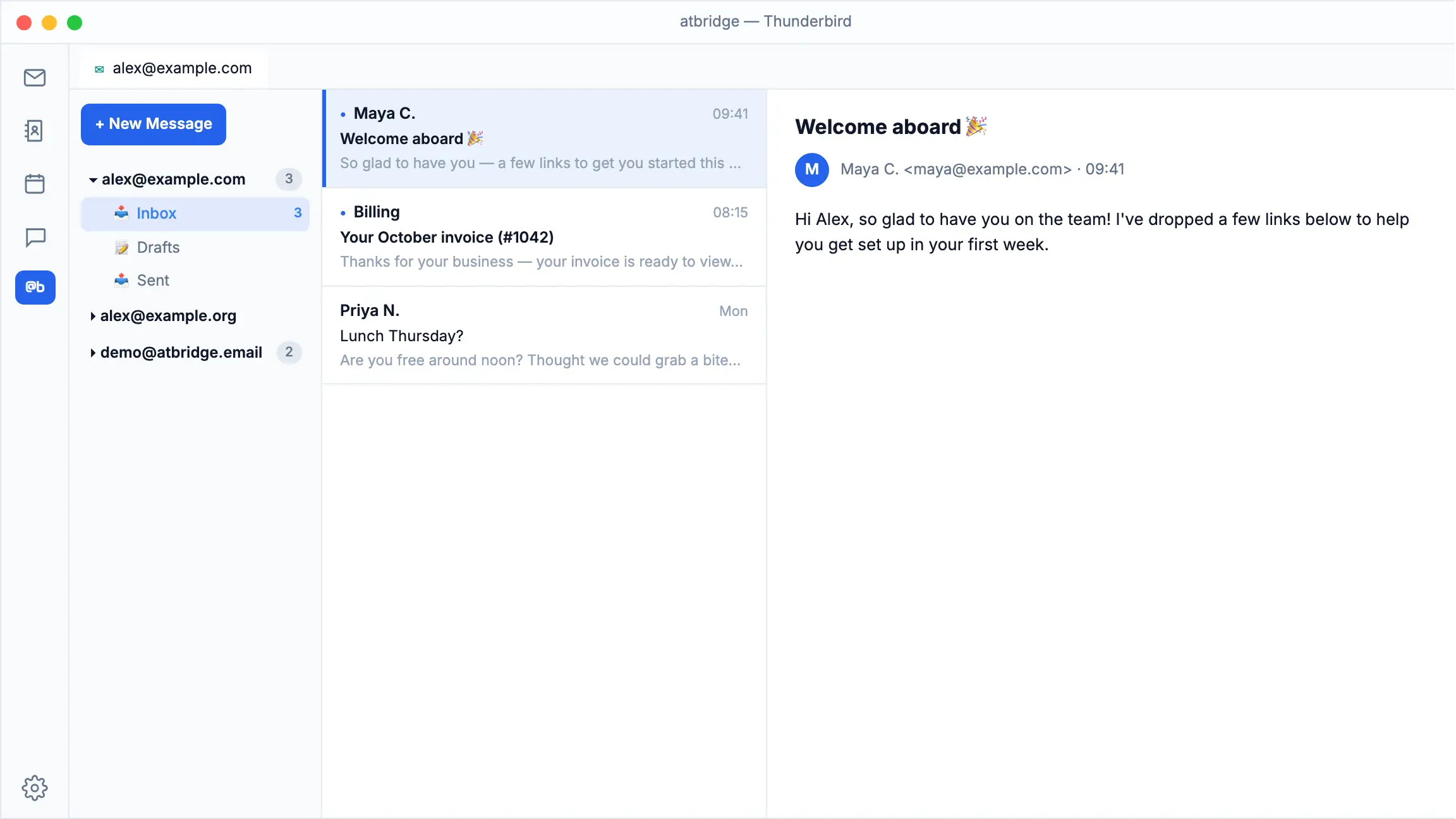Maximize window with green button

coord(75,23)
